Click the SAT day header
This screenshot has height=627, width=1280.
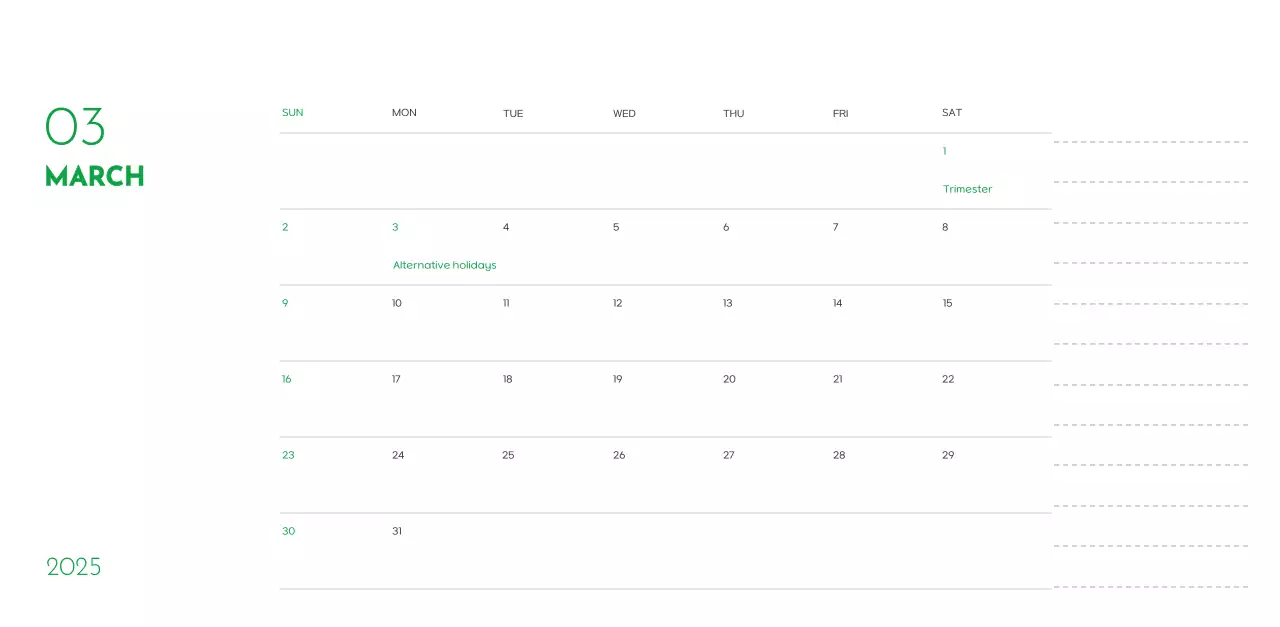[x=951, y=113]
